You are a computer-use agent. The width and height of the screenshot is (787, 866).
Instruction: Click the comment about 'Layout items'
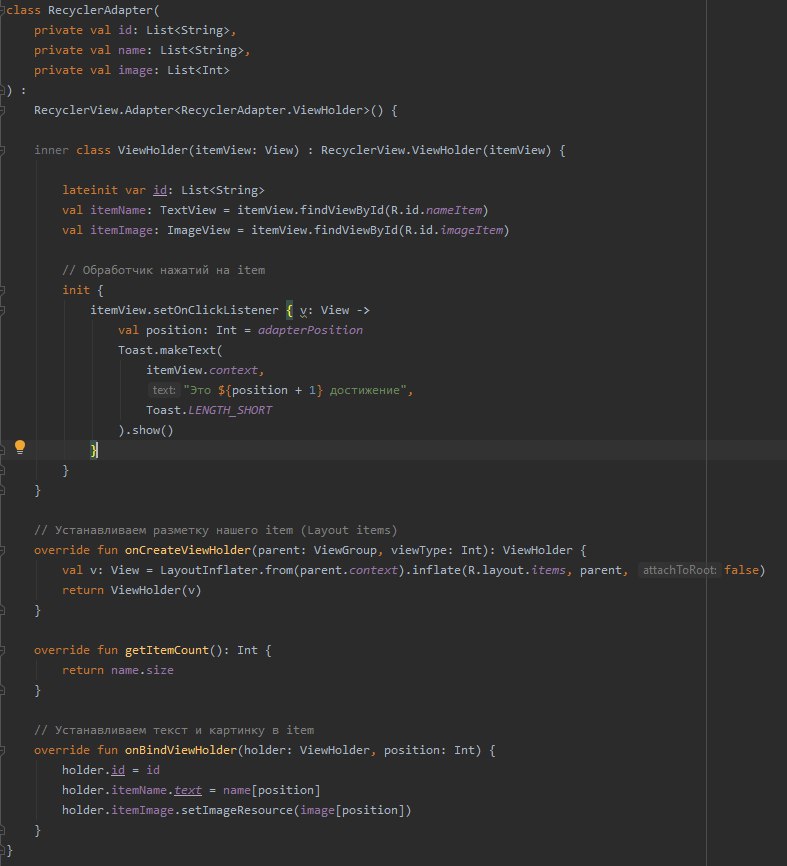click(215, 530)
